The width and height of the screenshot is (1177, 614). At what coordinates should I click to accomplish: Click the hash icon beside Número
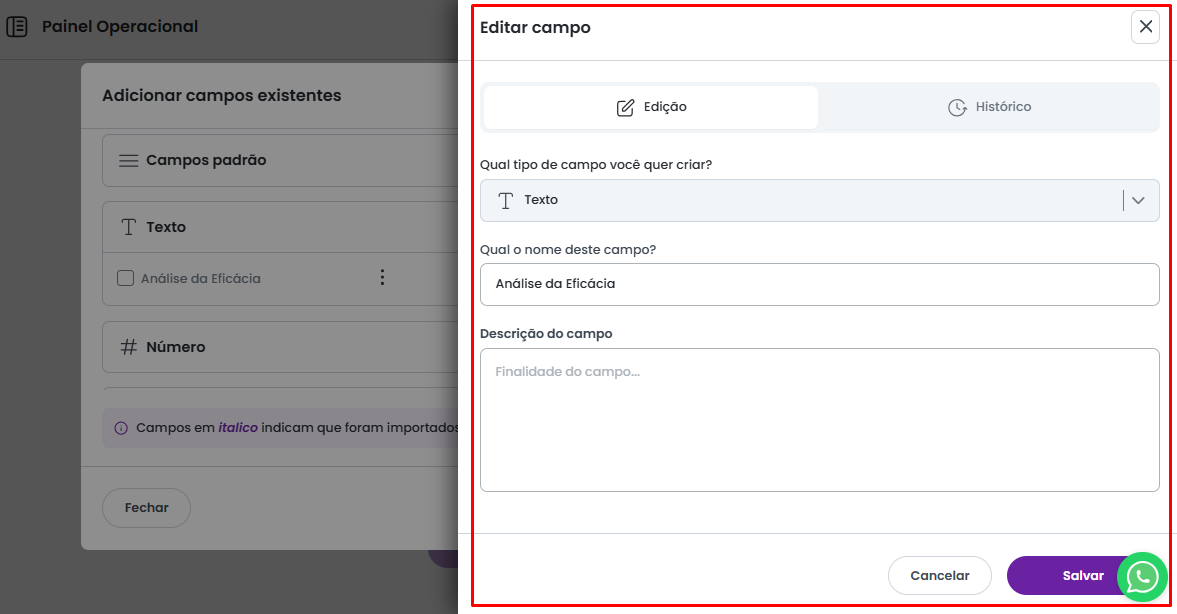click(128, 347)
